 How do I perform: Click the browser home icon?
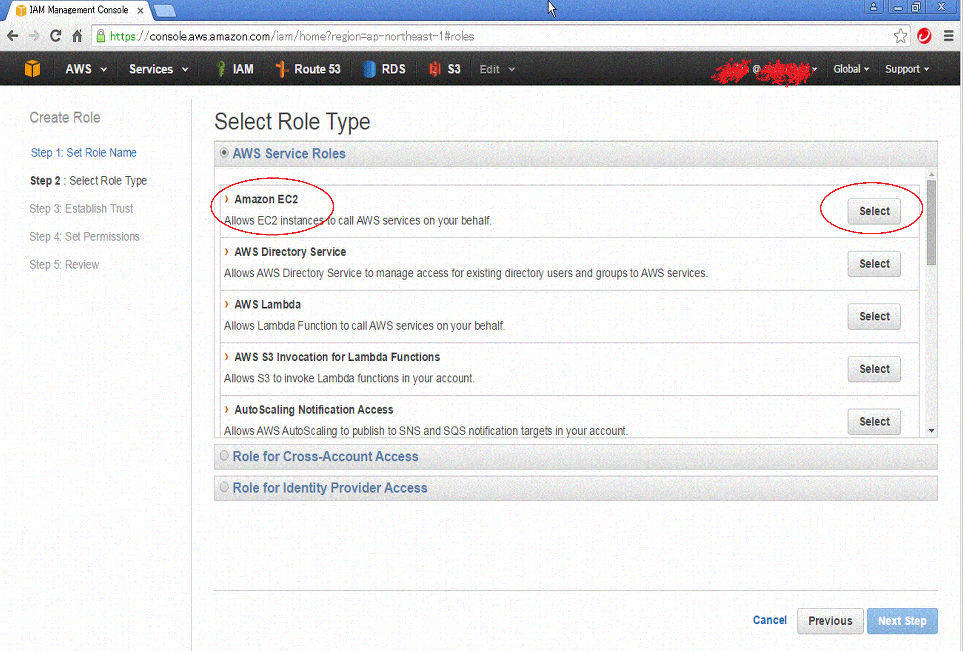point(77,34)
